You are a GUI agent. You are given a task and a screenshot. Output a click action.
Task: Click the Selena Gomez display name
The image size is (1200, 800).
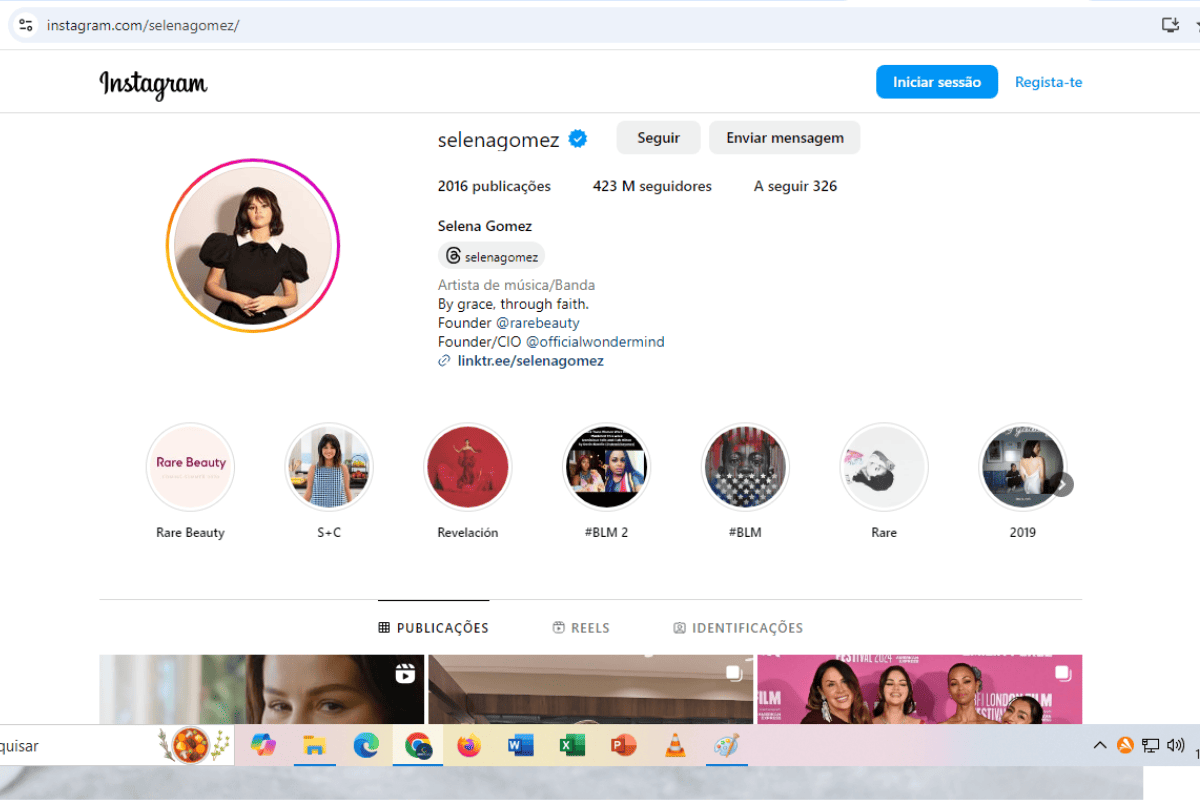[485, 226]
